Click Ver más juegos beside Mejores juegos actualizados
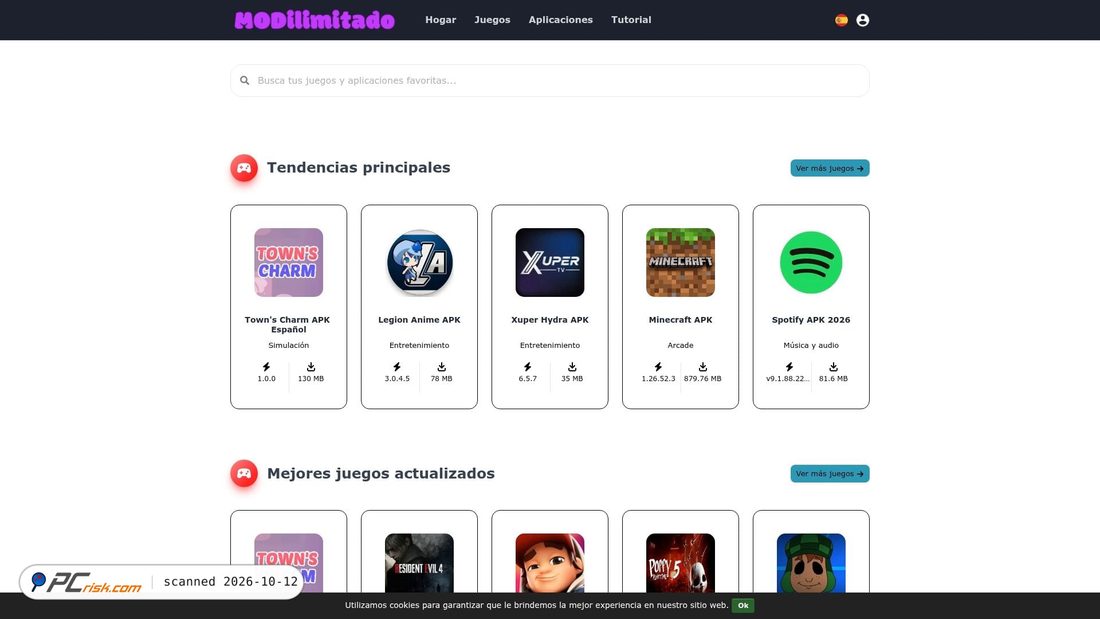The height and width of the screenshot is (619, 1100). pyautogui.click(x=830, y=474)
